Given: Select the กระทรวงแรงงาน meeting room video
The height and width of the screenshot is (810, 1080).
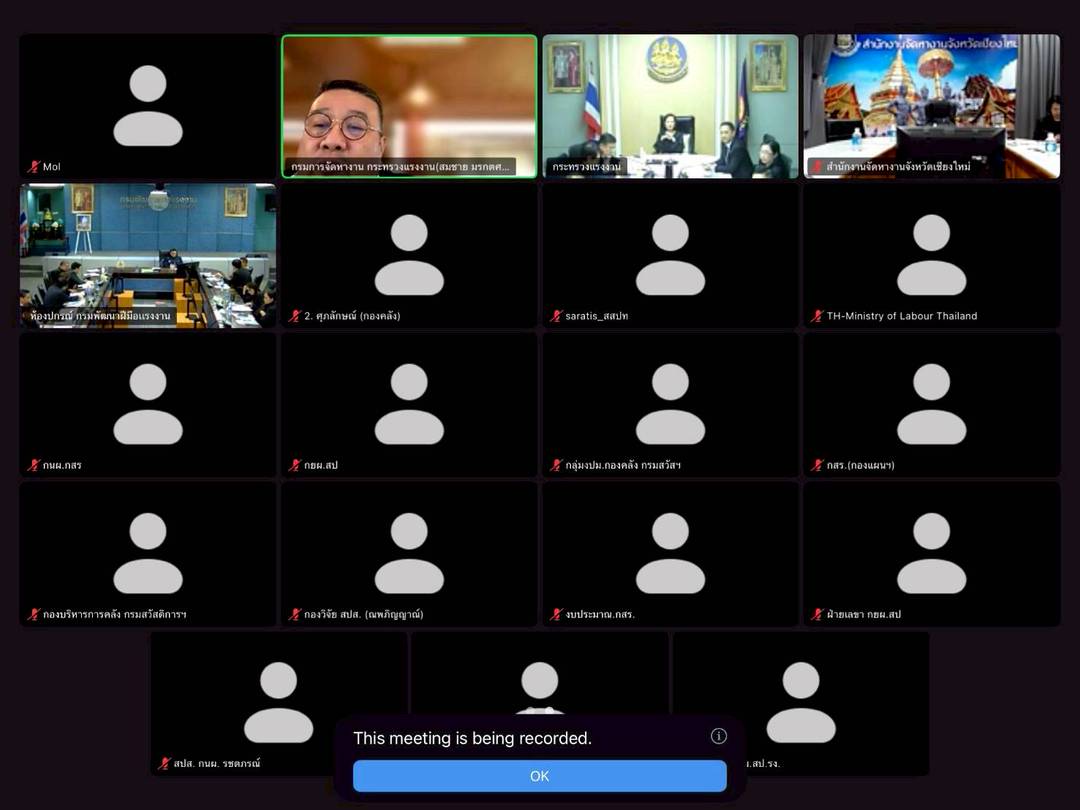Looking at the screenshot, I should 670,105.
